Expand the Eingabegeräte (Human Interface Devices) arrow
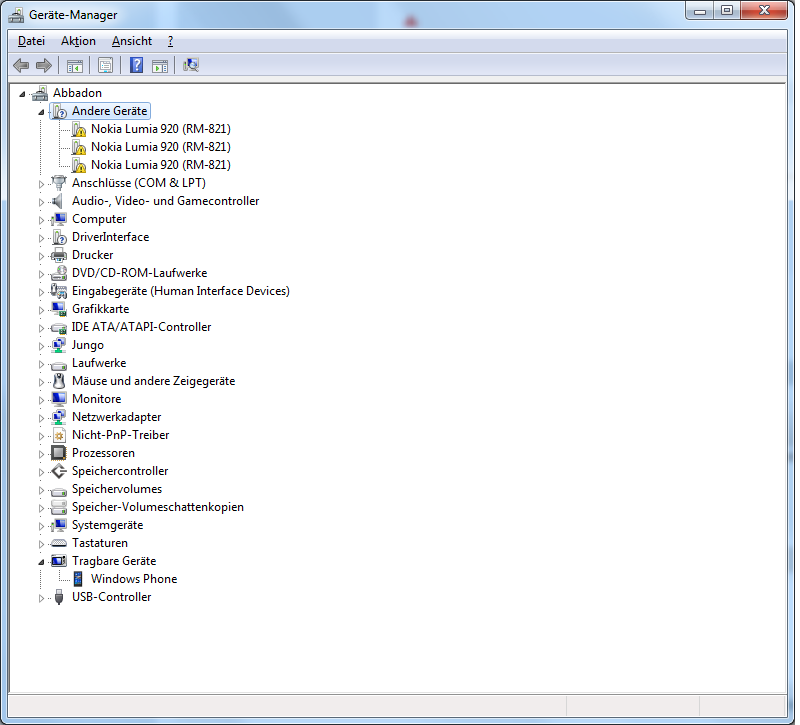 [x=41, y=292]
